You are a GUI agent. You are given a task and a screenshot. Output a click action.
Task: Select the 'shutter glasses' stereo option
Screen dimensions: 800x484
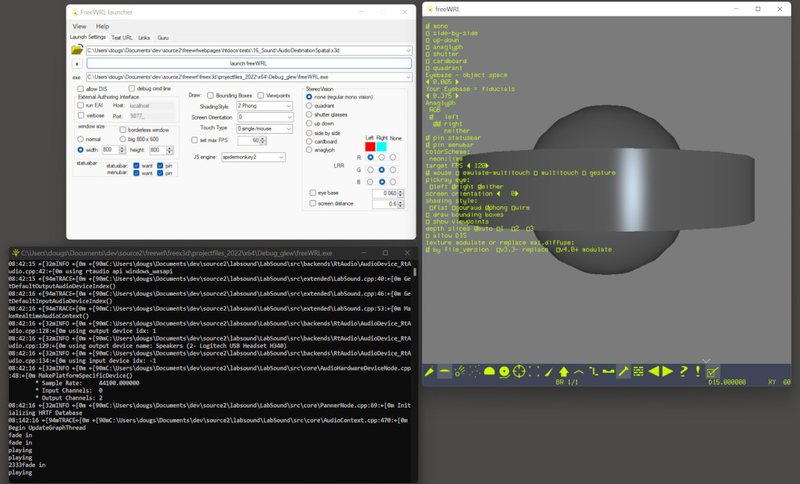[309, 114]
